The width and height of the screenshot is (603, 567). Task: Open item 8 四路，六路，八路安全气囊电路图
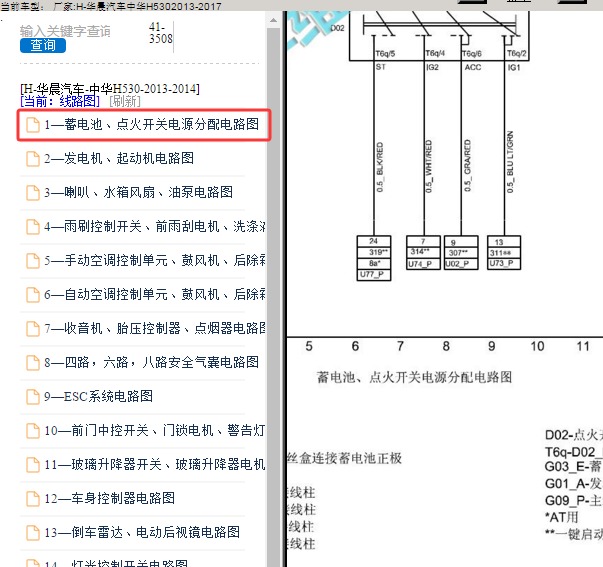point(152,362)
